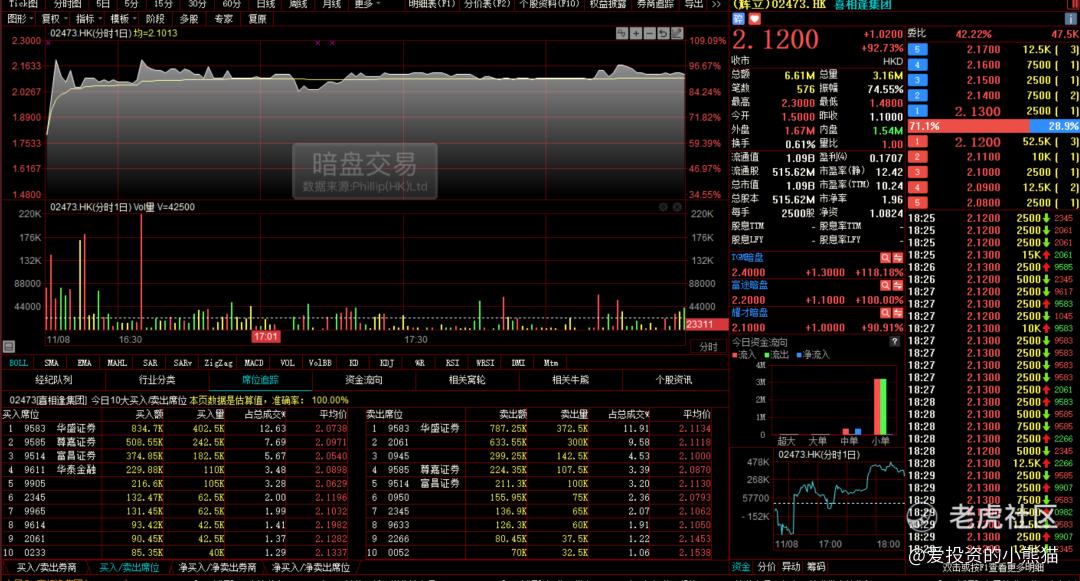1080x581 pixels.
Task: Select buy level 5 red badge
Action: tap(917, 203)
